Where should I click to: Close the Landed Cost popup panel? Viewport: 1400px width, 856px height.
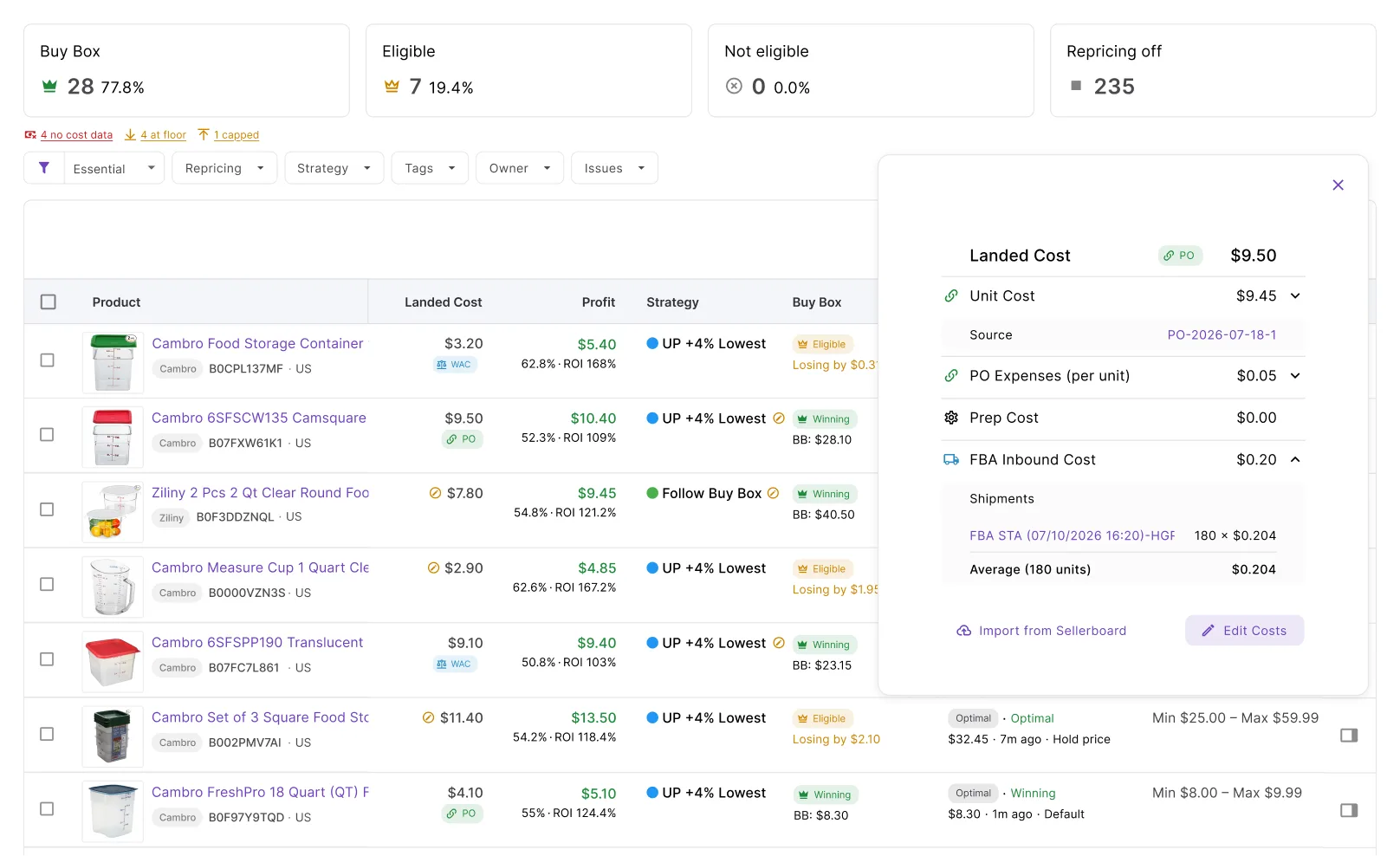point(1338,185)
